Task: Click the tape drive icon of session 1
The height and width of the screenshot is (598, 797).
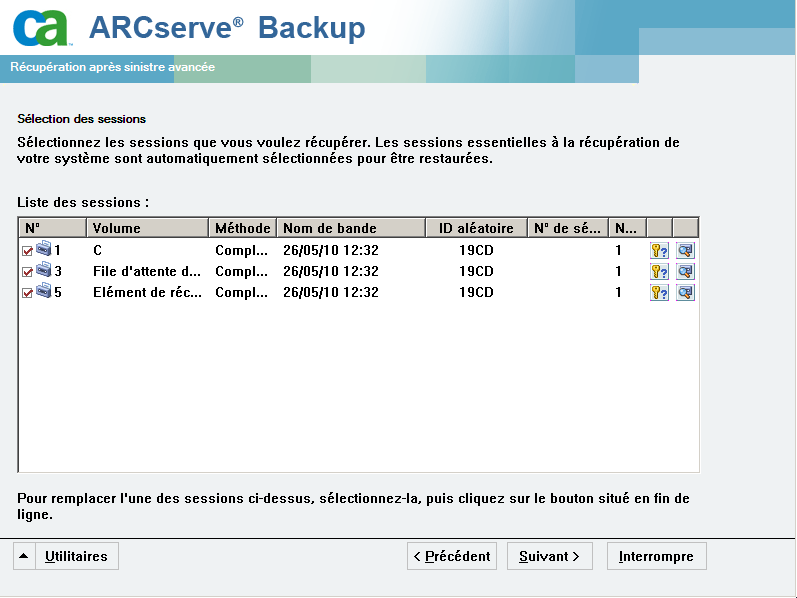Action: [x=44, y=248]
